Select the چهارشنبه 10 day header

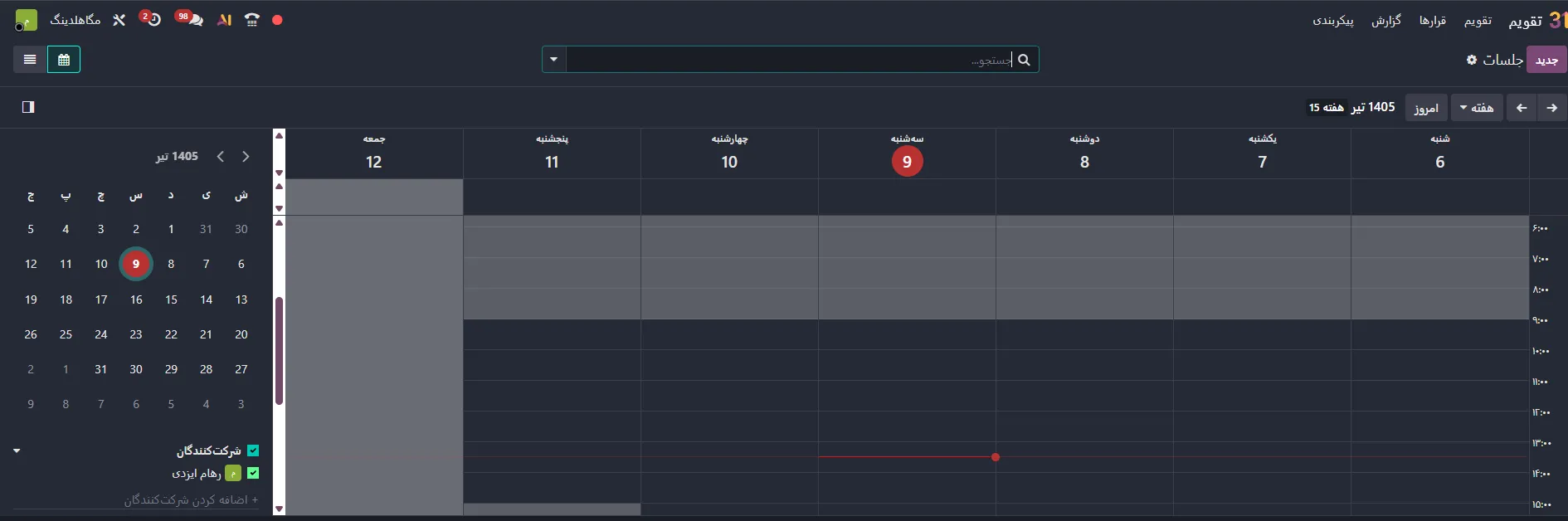pos(730,153)
